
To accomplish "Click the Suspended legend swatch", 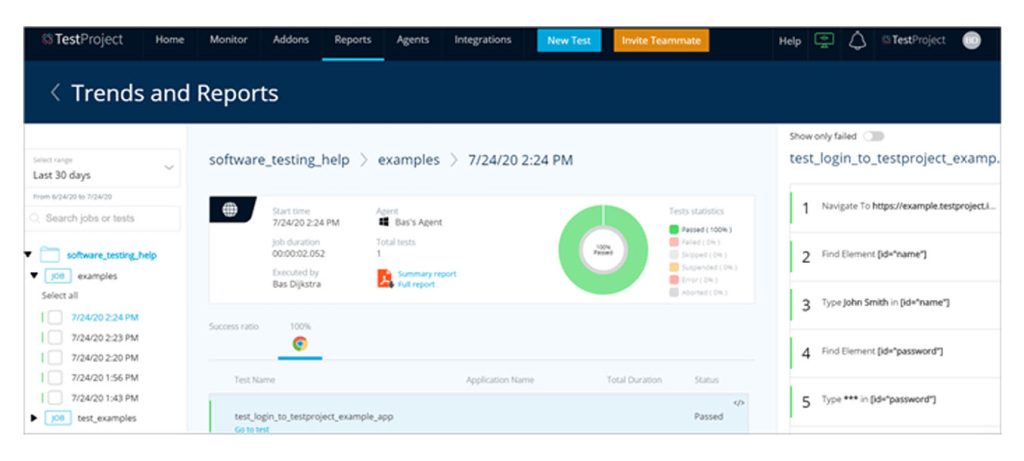I will point(674,267).
